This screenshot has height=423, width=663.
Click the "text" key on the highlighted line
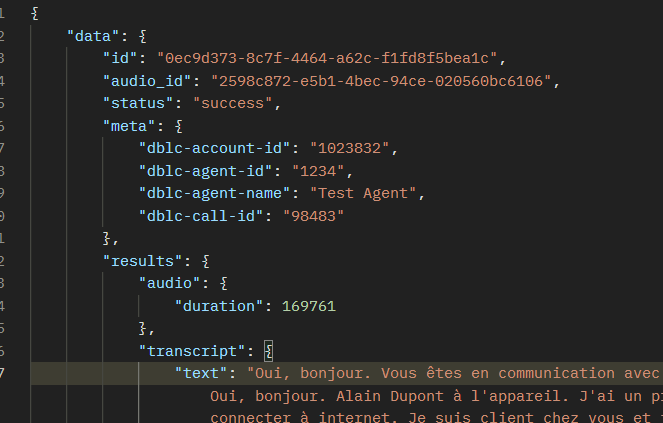[197, 374]
